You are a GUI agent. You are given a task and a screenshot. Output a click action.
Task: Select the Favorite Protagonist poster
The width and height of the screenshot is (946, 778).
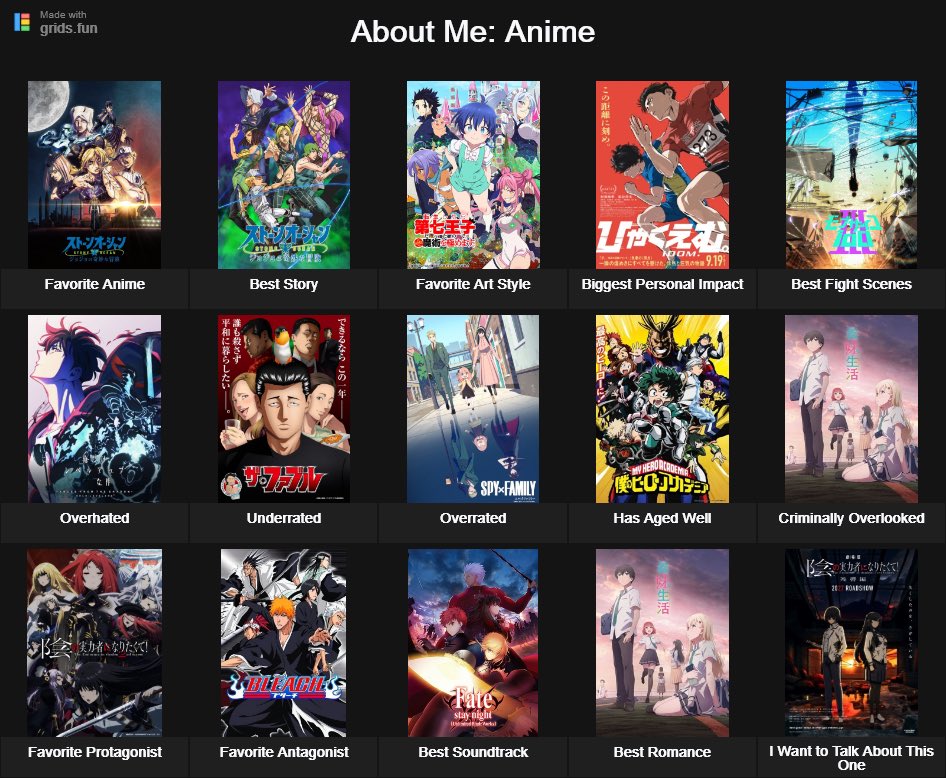click(x=94, y=643)
